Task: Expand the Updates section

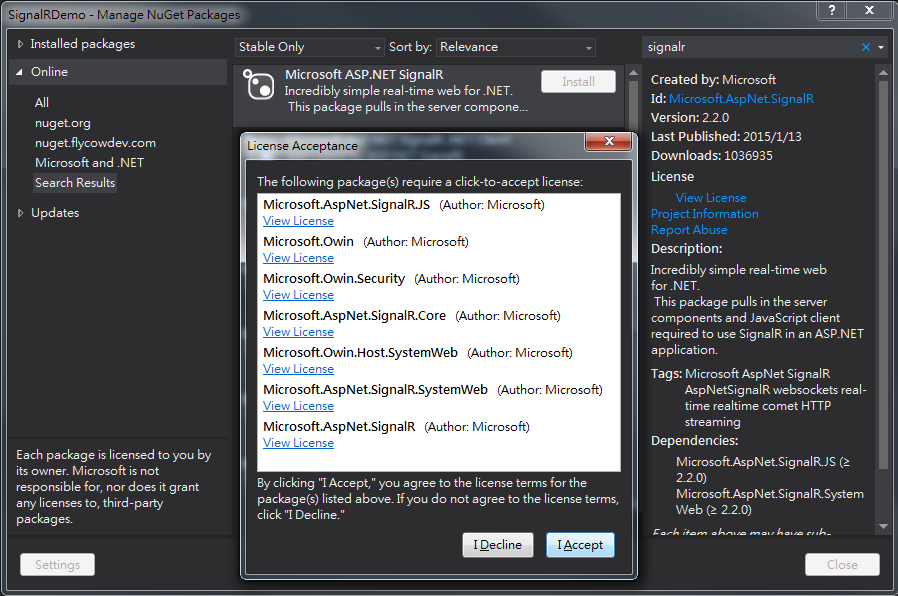Action: click(x=55, y=212)
